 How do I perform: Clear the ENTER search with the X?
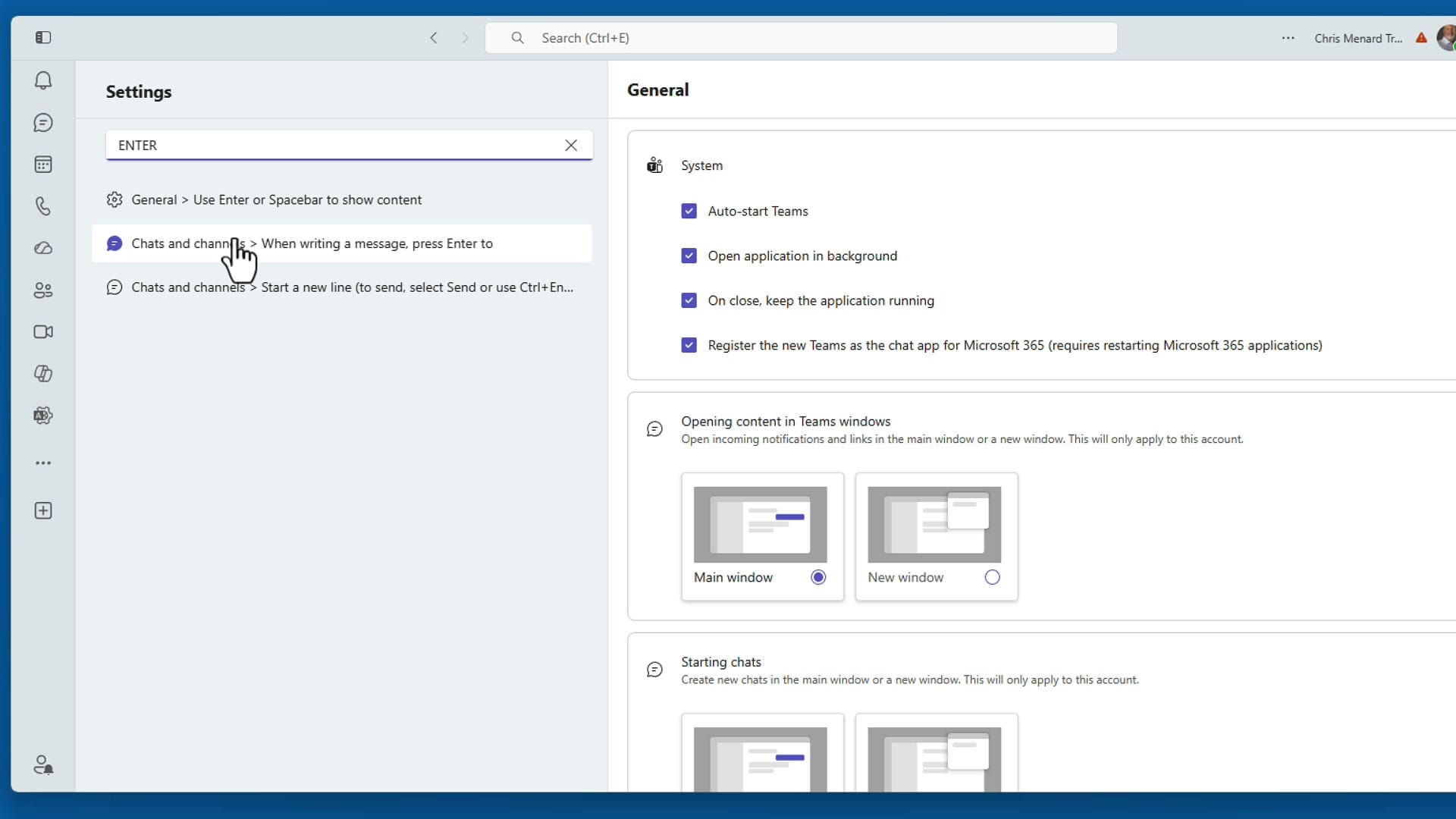pos(571,145)
